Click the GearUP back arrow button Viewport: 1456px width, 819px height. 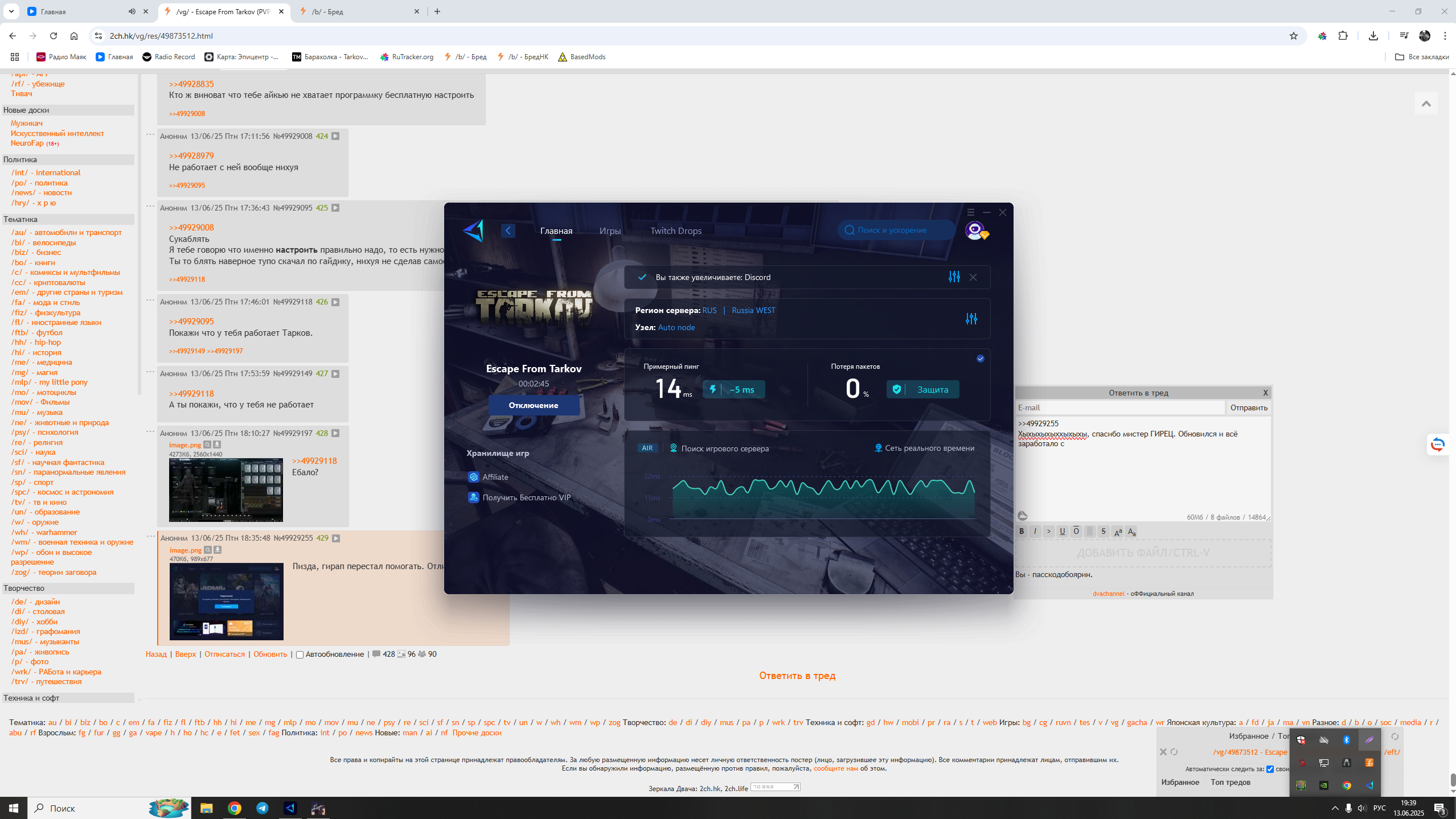(x=508, y=231)
